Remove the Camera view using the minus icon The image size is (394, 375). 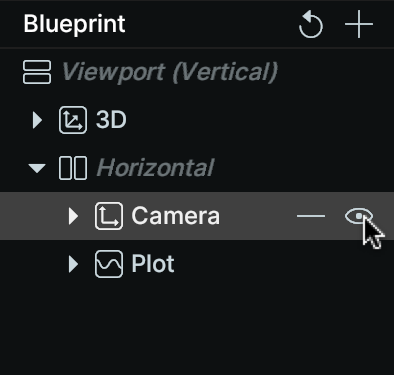pos(311,216)
